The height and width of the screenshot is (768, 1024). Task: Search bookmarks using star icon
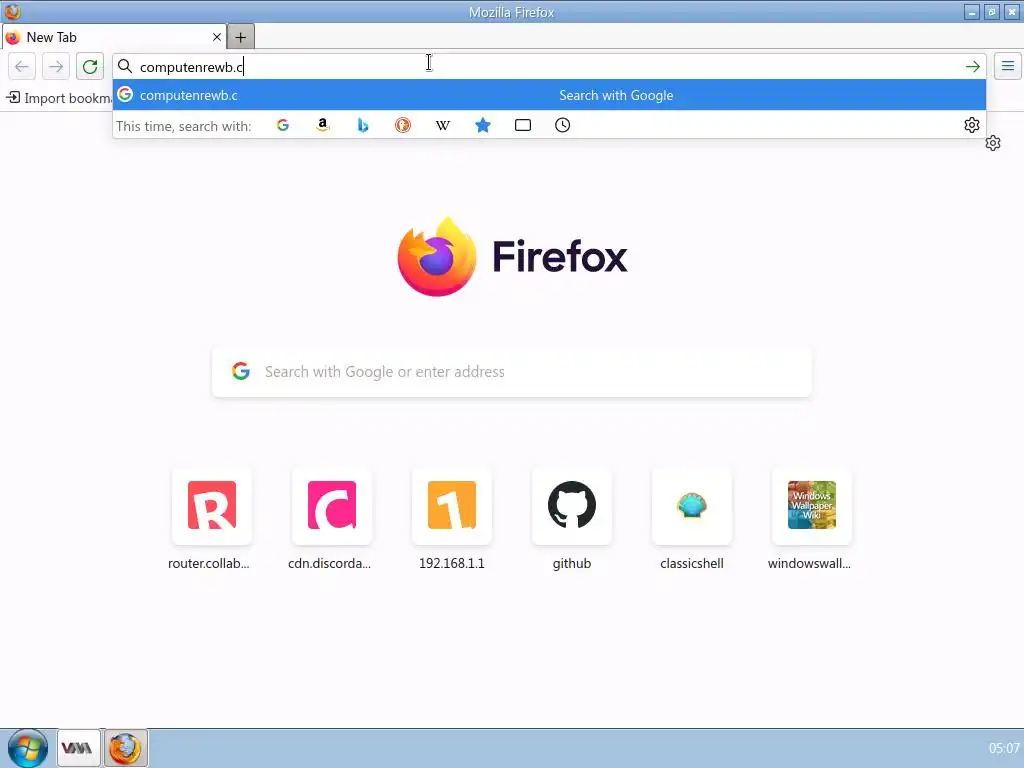pyautogui.click(x=483, y=125)
